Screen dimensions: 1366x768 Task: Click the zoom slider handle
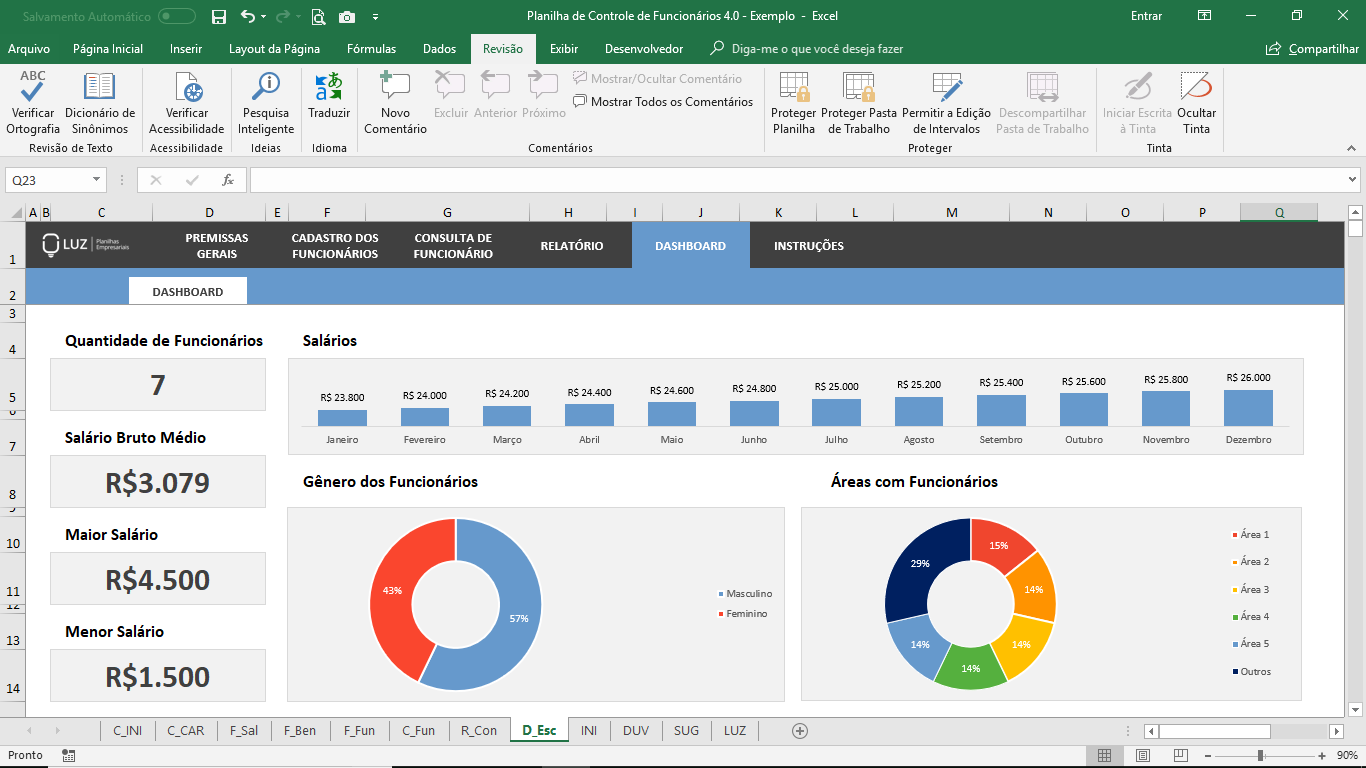point(1260,756)
